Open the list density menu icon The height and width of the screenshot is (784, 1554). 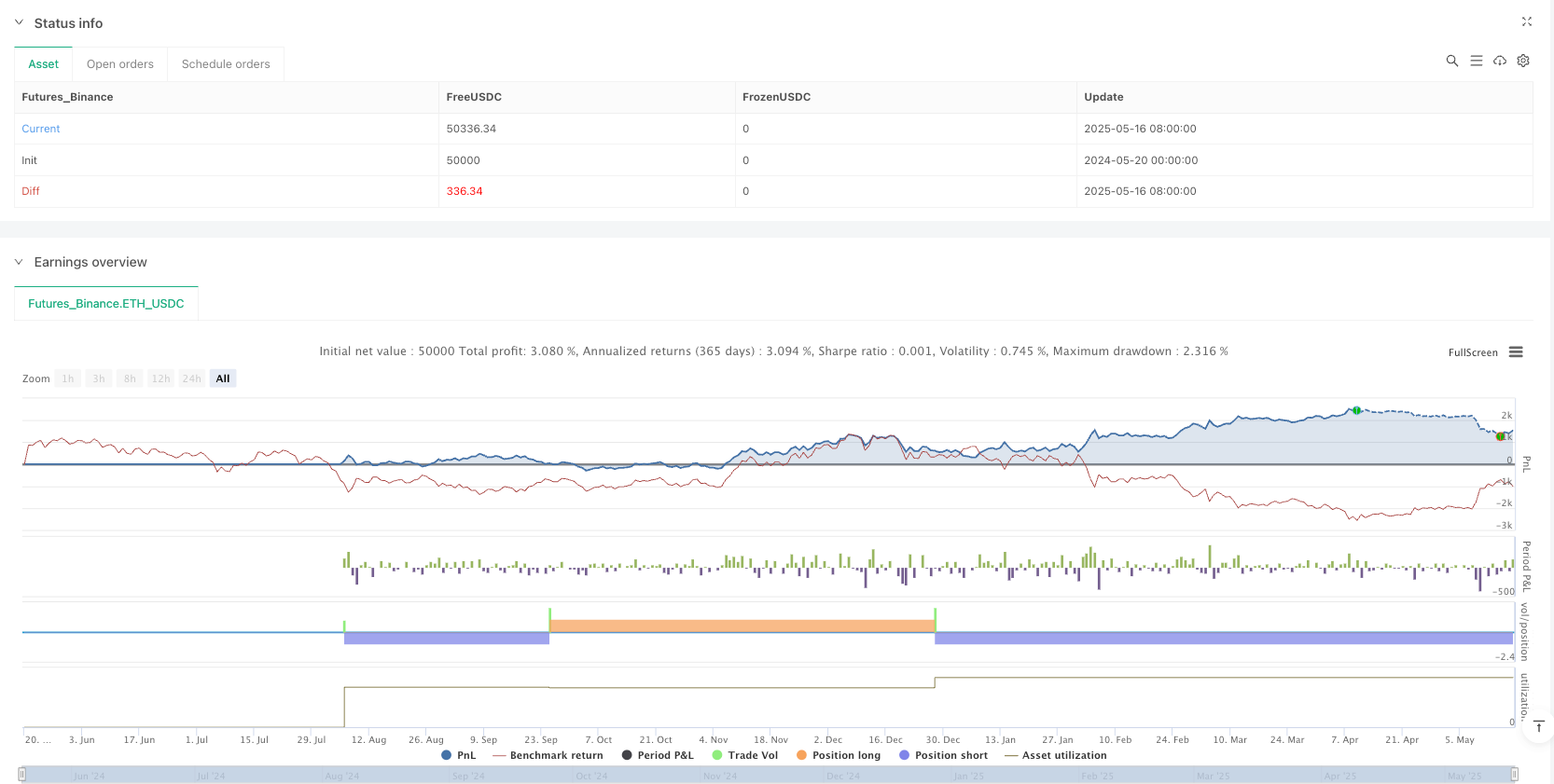pos(1476,61)
